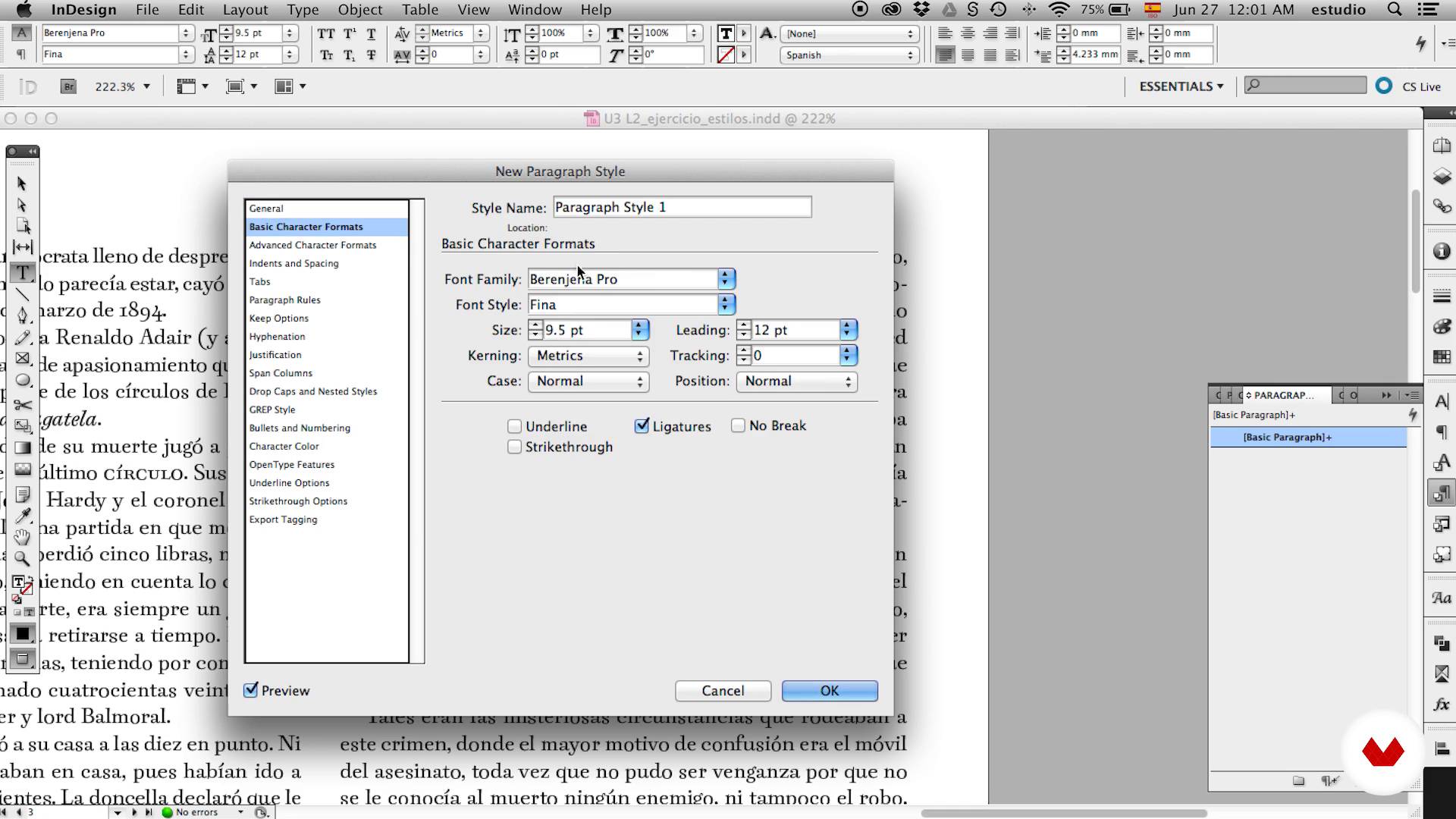The width and height of the screenshot is (1456, 819).
Task: Open the Tracking dropdown arrow
Action: [x=848, y=355]
